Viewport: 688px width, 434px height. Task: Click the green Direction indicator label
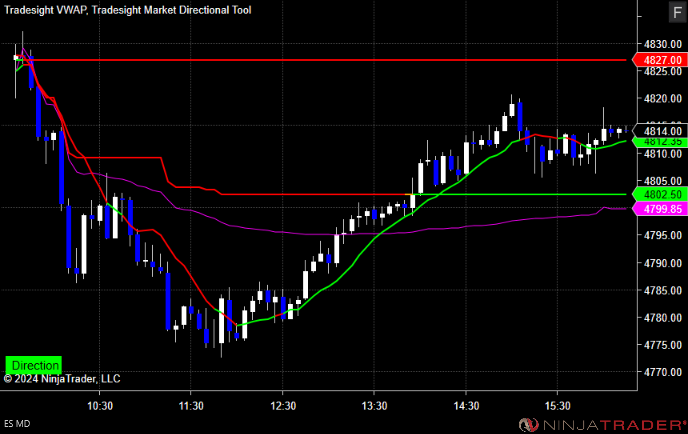click(x=34, y=365)
